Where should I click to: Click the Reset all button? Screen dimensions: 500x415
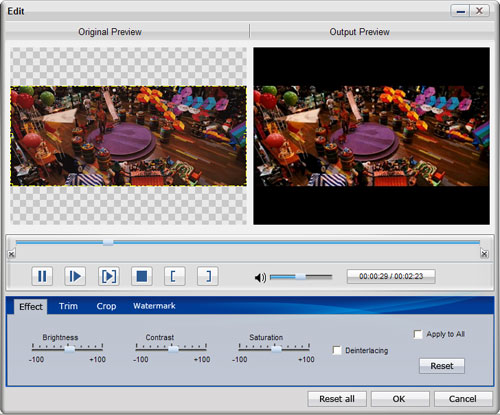tap(337, 399)
